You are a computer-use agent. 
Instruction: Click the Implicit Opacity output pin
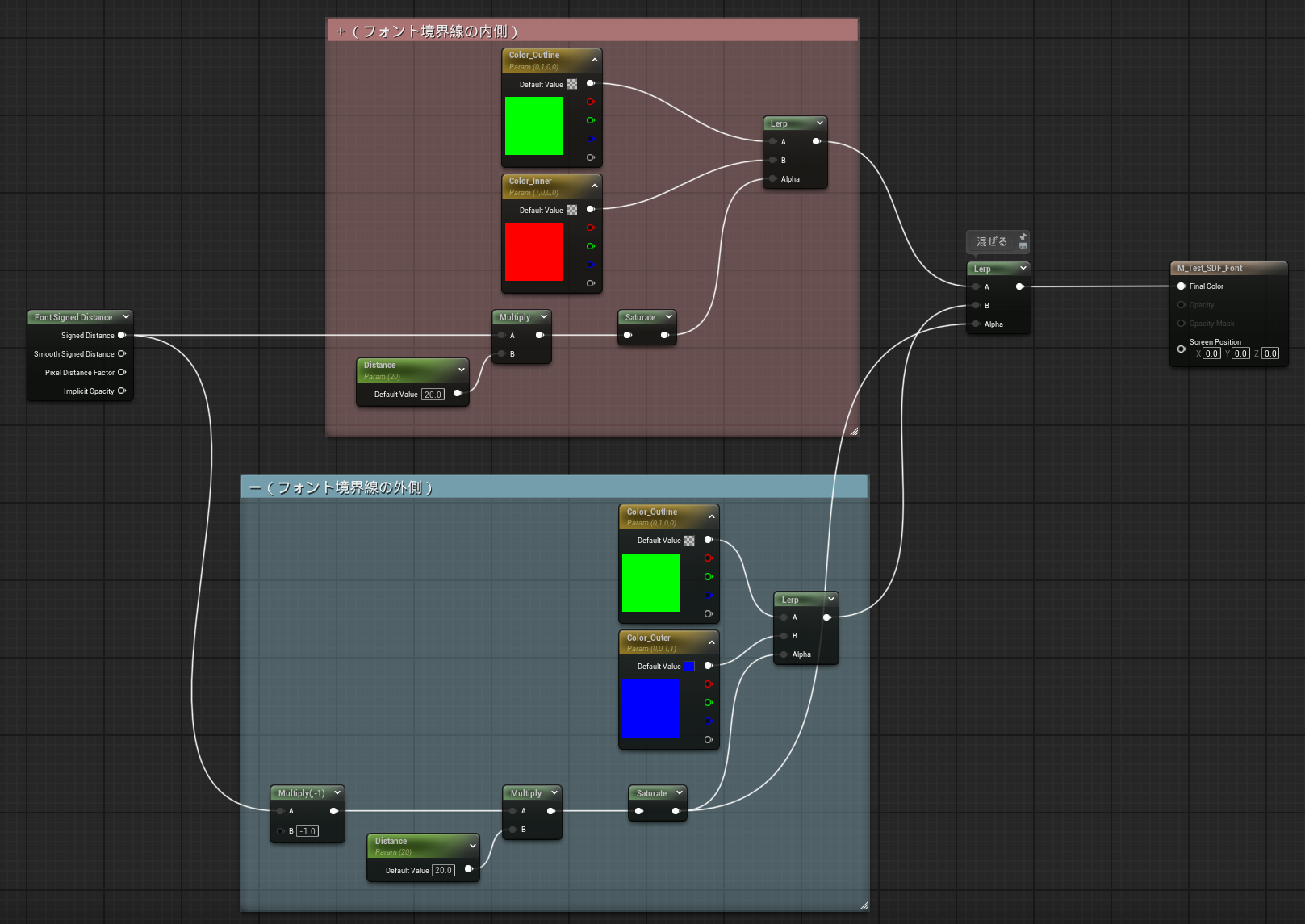(x=122, y=391)
